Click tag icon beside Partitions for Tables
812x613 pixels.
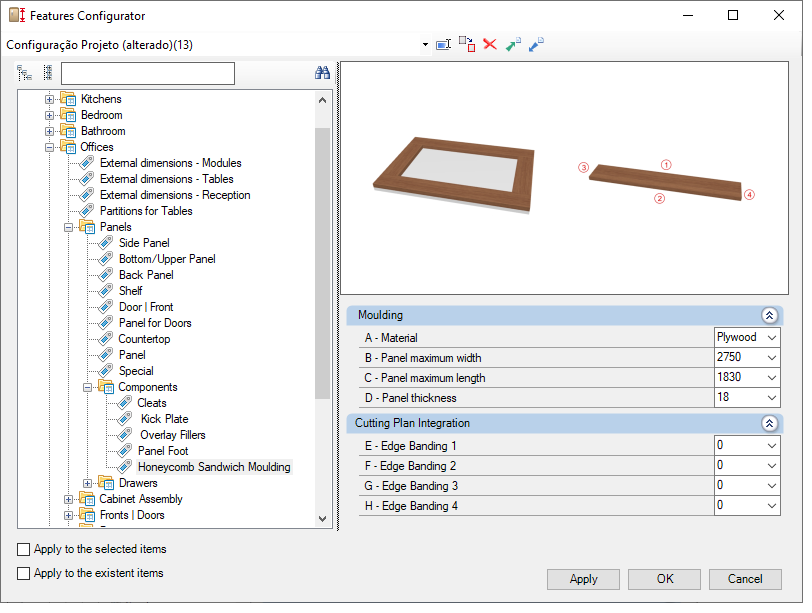point(86,211)
